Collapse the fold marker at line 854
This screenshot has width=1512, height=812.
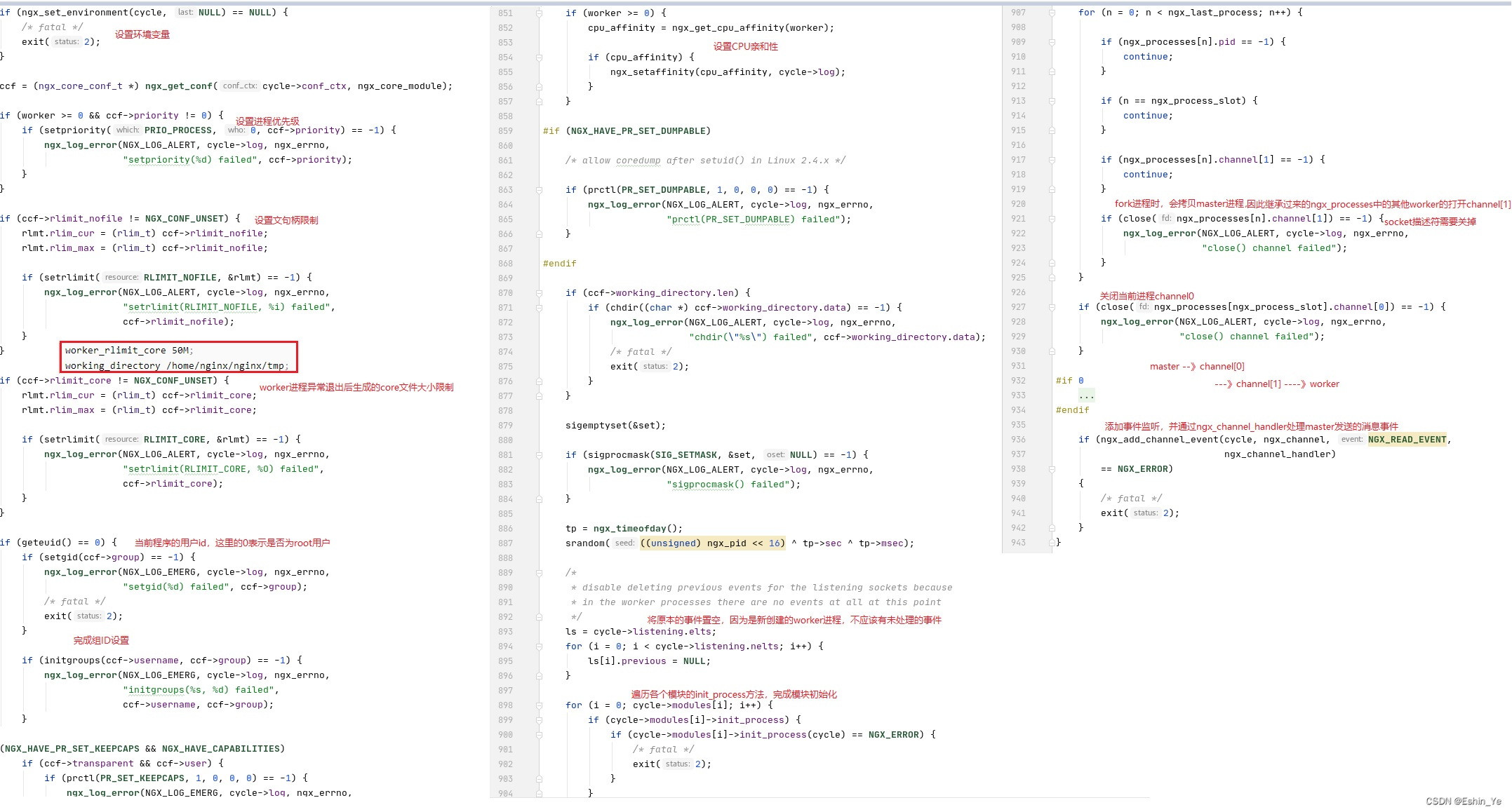(x=539, y=57)
